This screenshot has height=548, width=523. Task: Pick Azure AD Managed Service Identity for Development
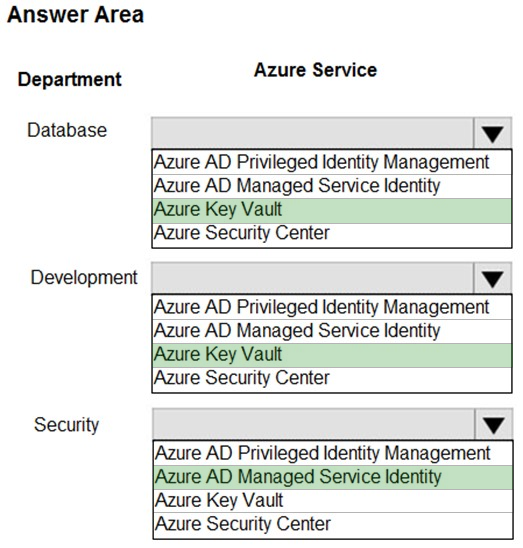(332, 331)
